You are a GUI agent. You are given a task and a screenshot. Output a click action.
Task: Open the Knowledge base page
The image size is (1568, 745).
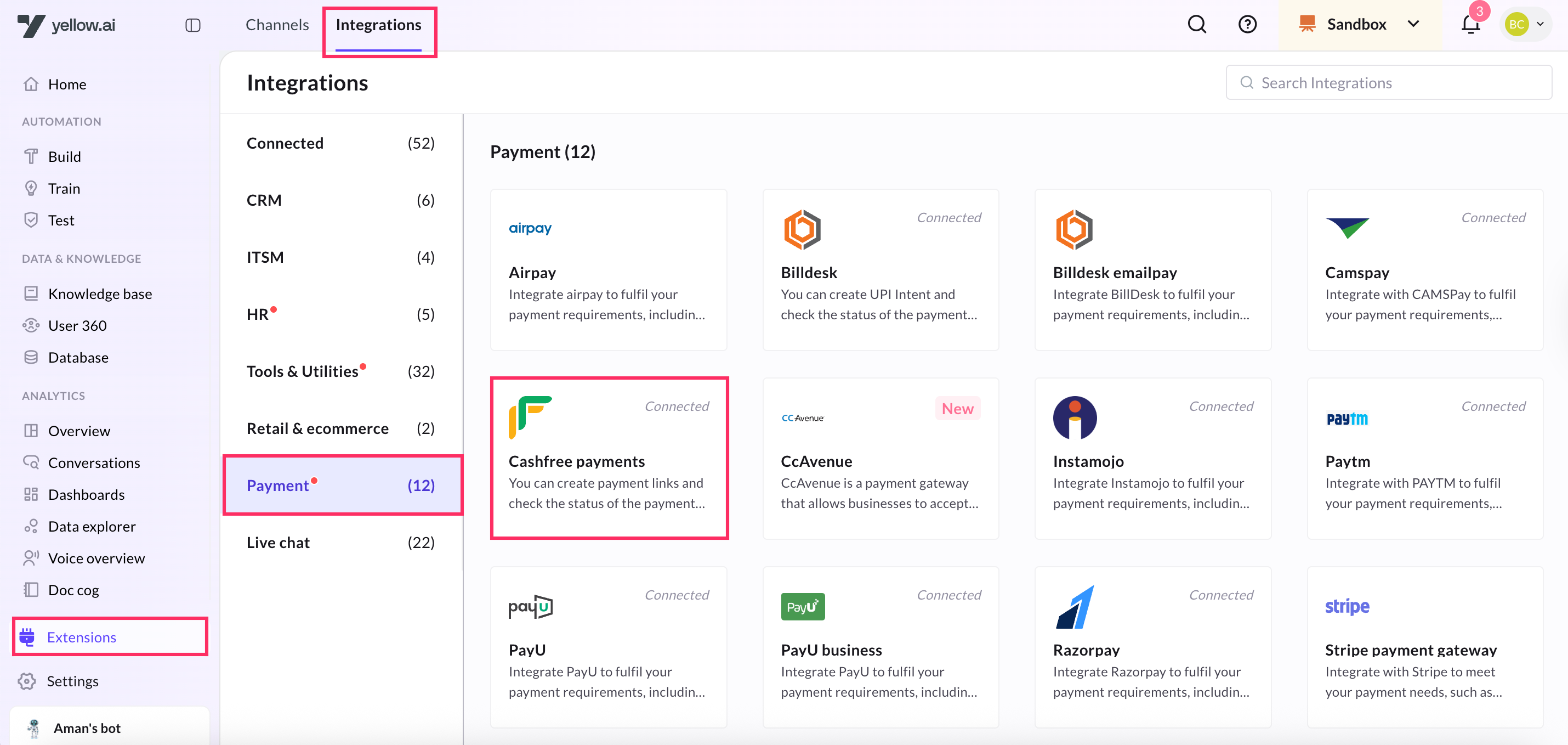tap(100, 294)
